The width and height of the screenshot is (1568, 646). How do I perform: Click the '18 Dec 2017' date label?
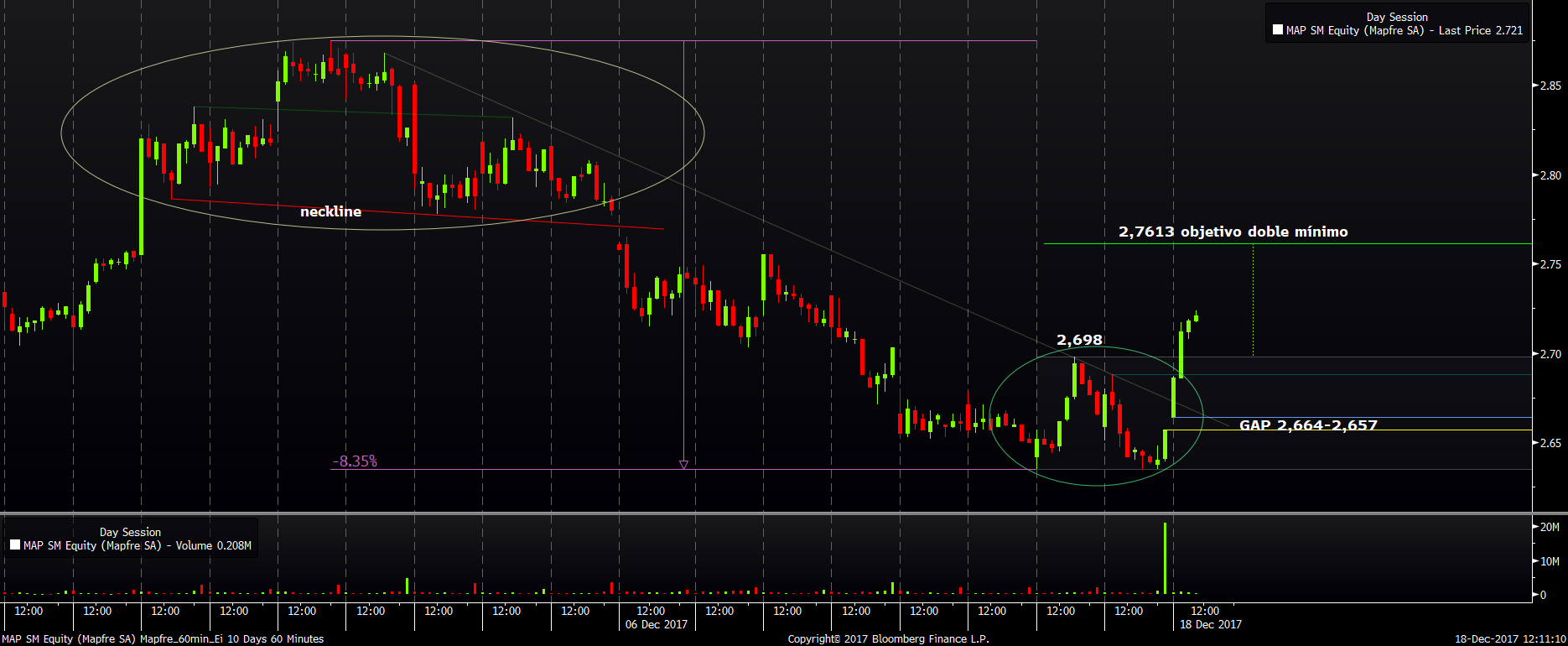tap(1211, 624)
